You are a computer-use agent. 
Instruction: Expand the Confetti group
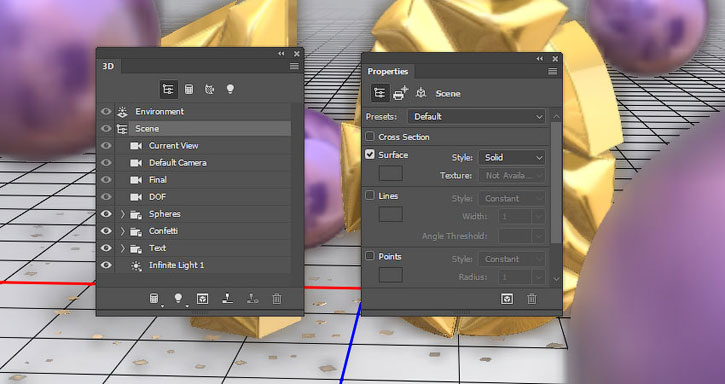(123, 231)
